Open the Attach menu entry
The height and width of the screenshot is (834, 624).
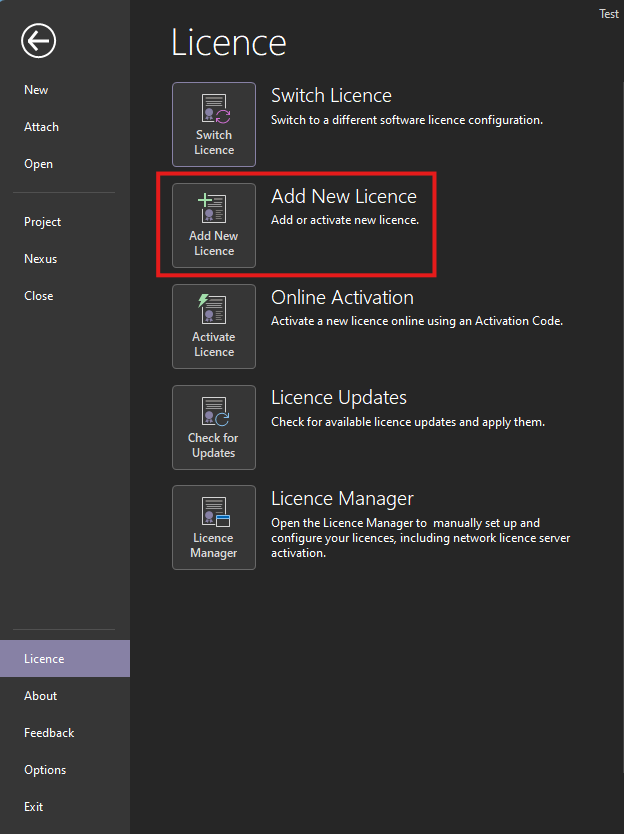click(41, 126)
